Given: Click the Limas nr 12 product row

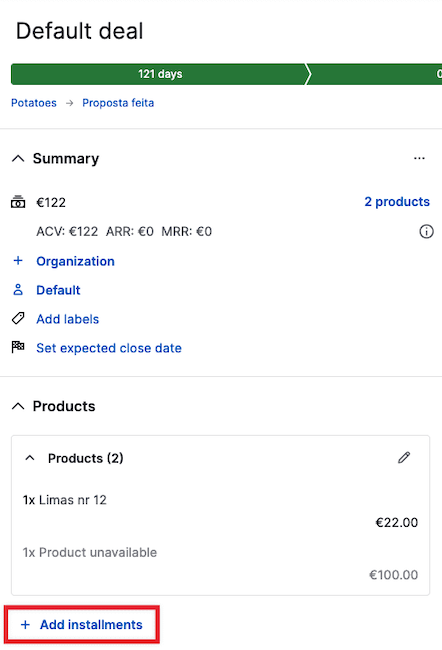Looking at the screenshot, I should (220, 511).
